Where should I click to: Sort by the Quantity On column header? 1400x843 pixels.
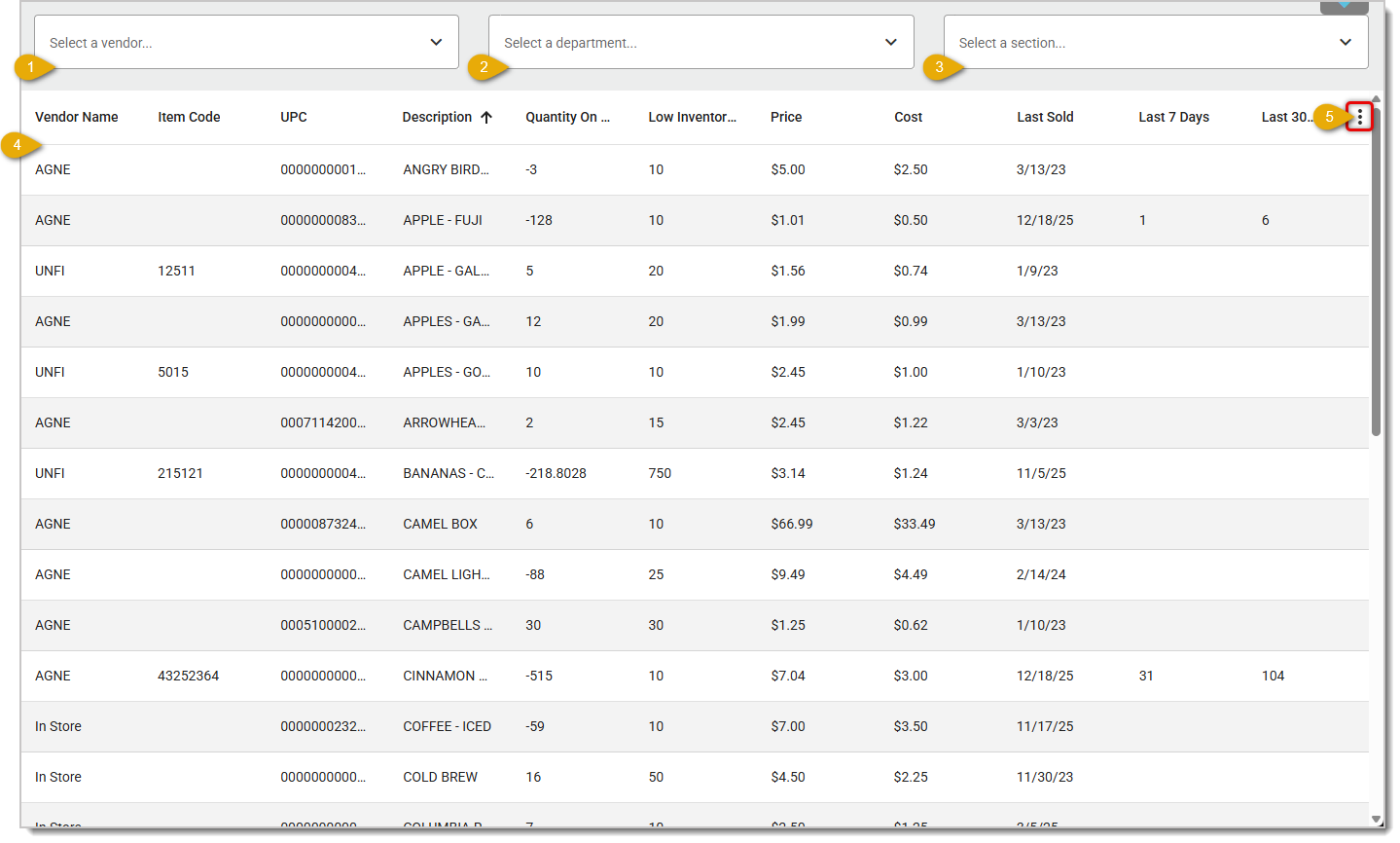[x=568, y=117]
